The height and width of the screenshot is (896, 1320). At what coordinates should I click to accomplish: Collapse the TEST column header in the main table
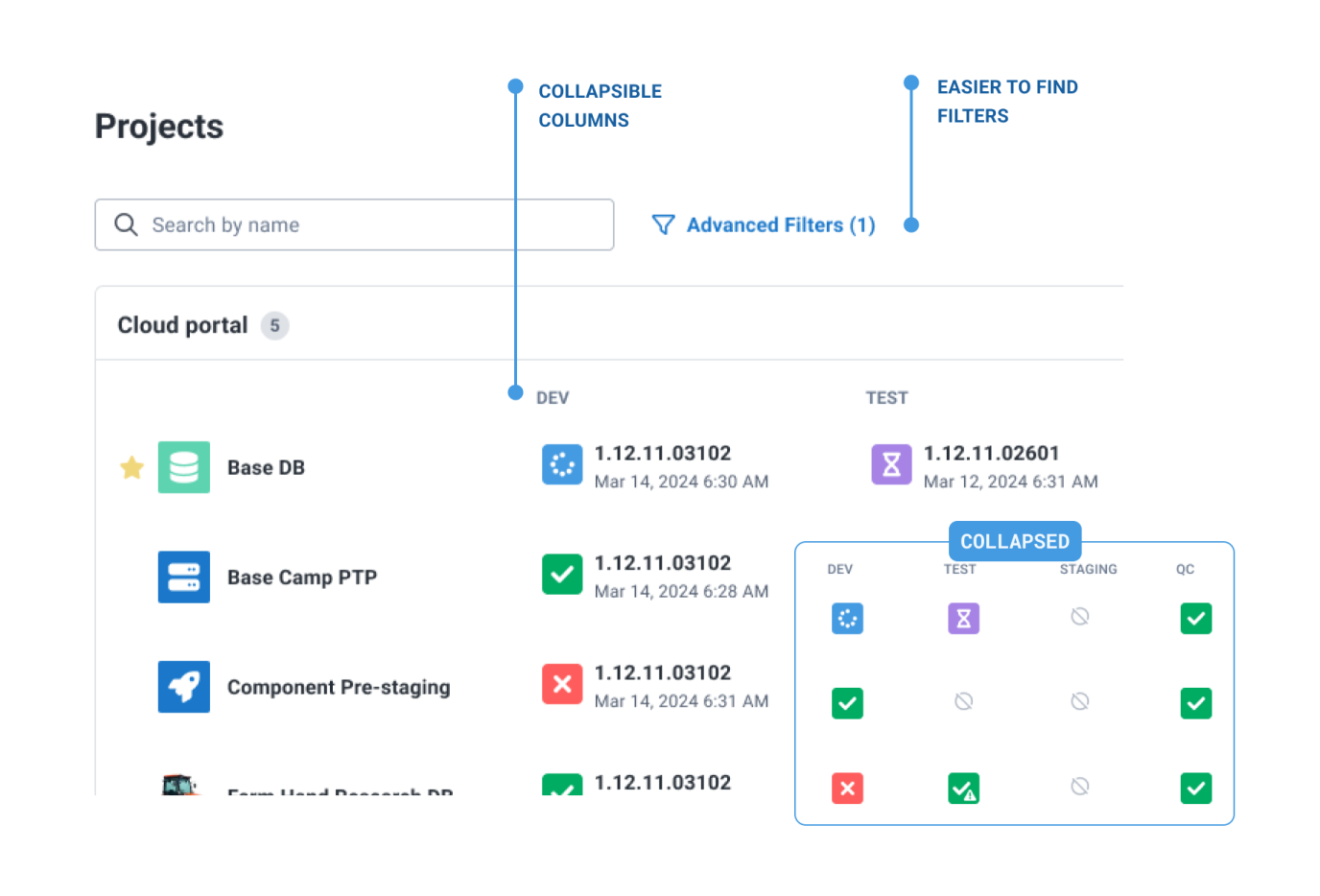tap(886, 398)
